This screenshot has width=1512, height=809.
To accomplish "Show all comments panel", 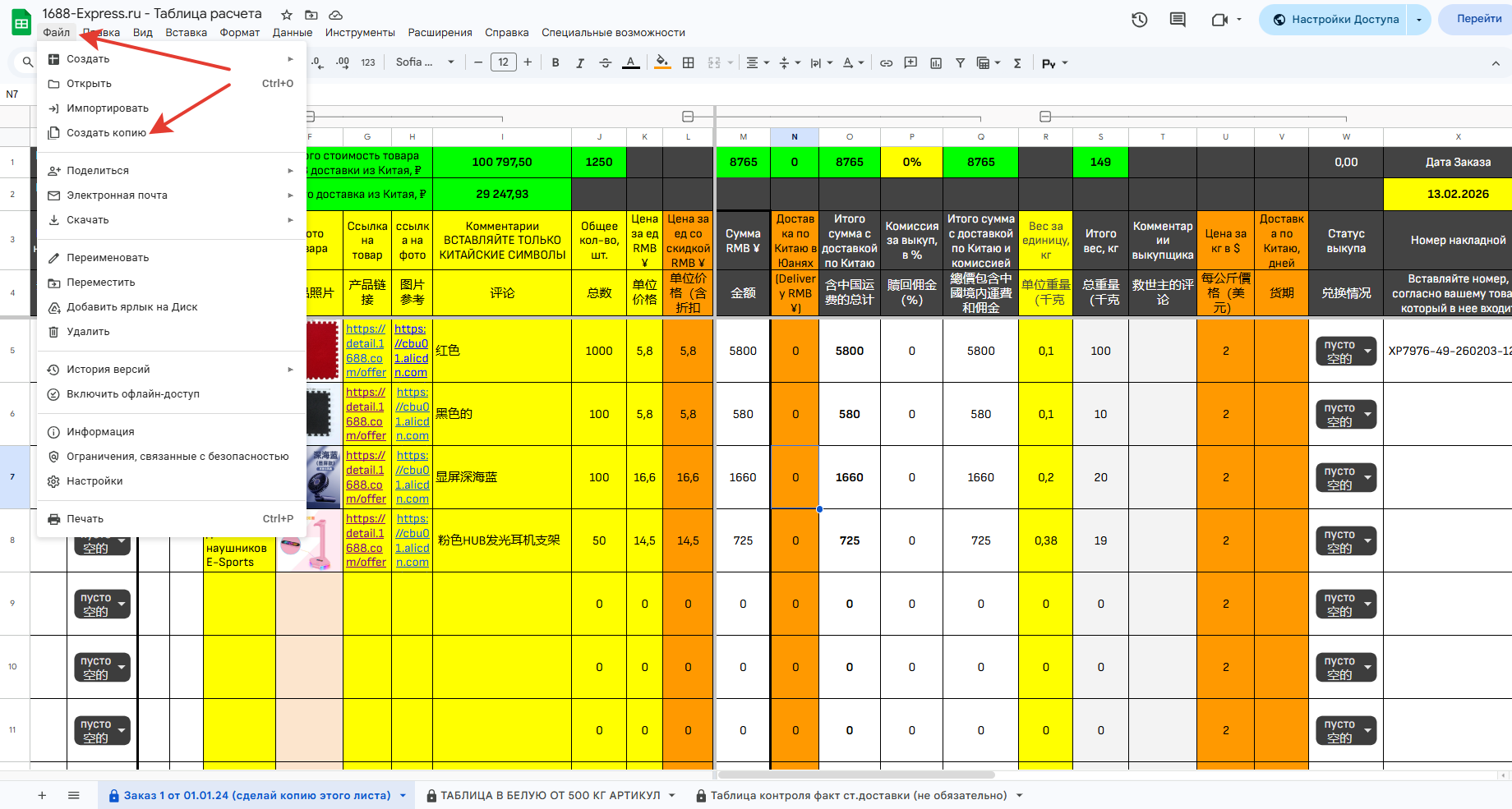I will click(x=1178, y=20).
